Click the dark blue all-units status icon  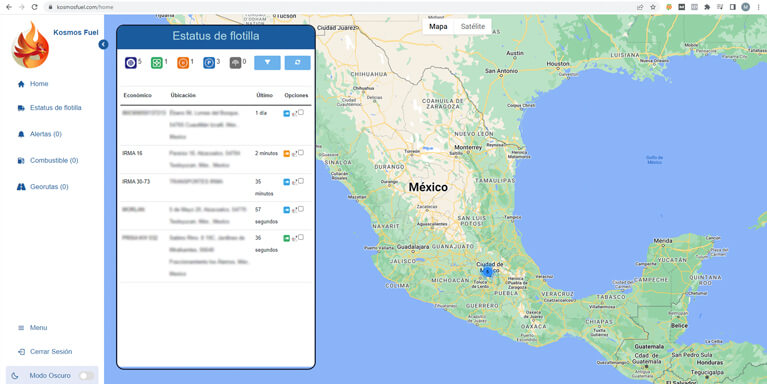click(x=131, y=63)
